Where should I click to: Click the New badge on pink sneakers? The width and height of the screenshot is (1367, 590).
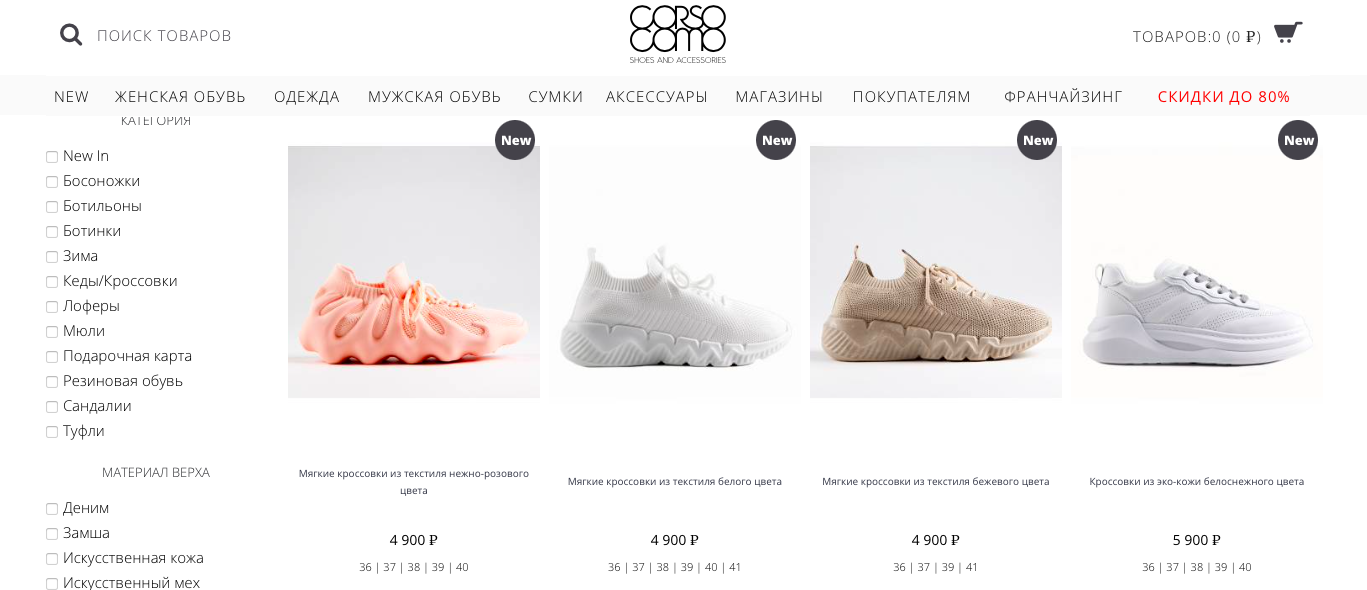[x=515, y=140]
